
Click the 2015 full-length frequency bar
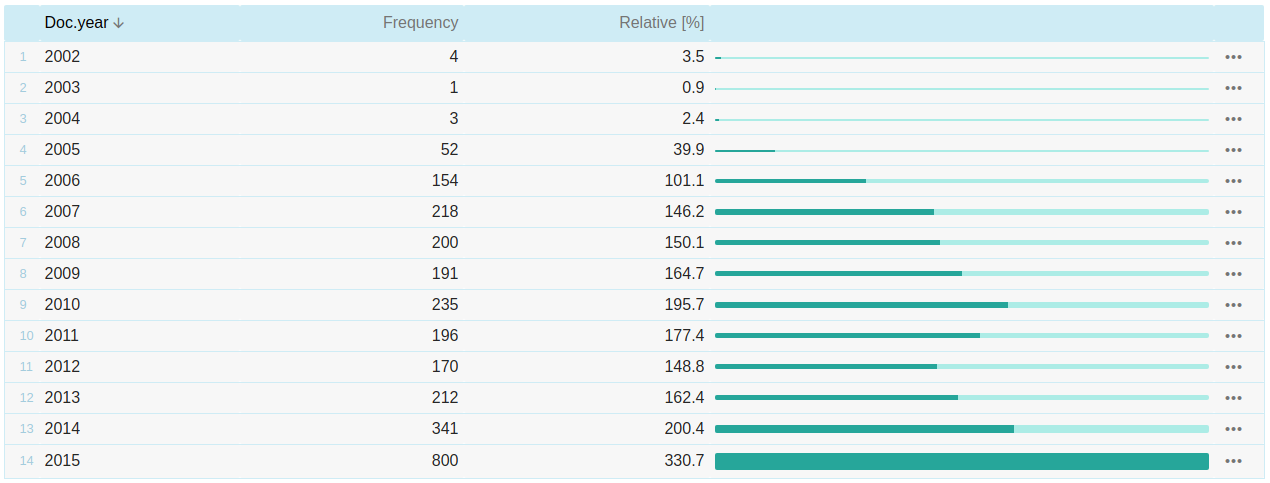coord(961,461)
